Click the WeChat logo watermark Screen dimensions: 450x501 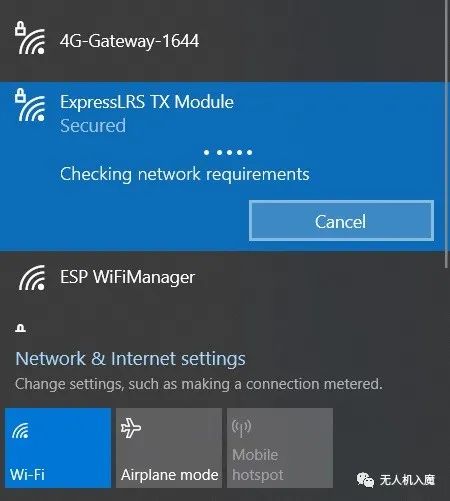(365, 480)
